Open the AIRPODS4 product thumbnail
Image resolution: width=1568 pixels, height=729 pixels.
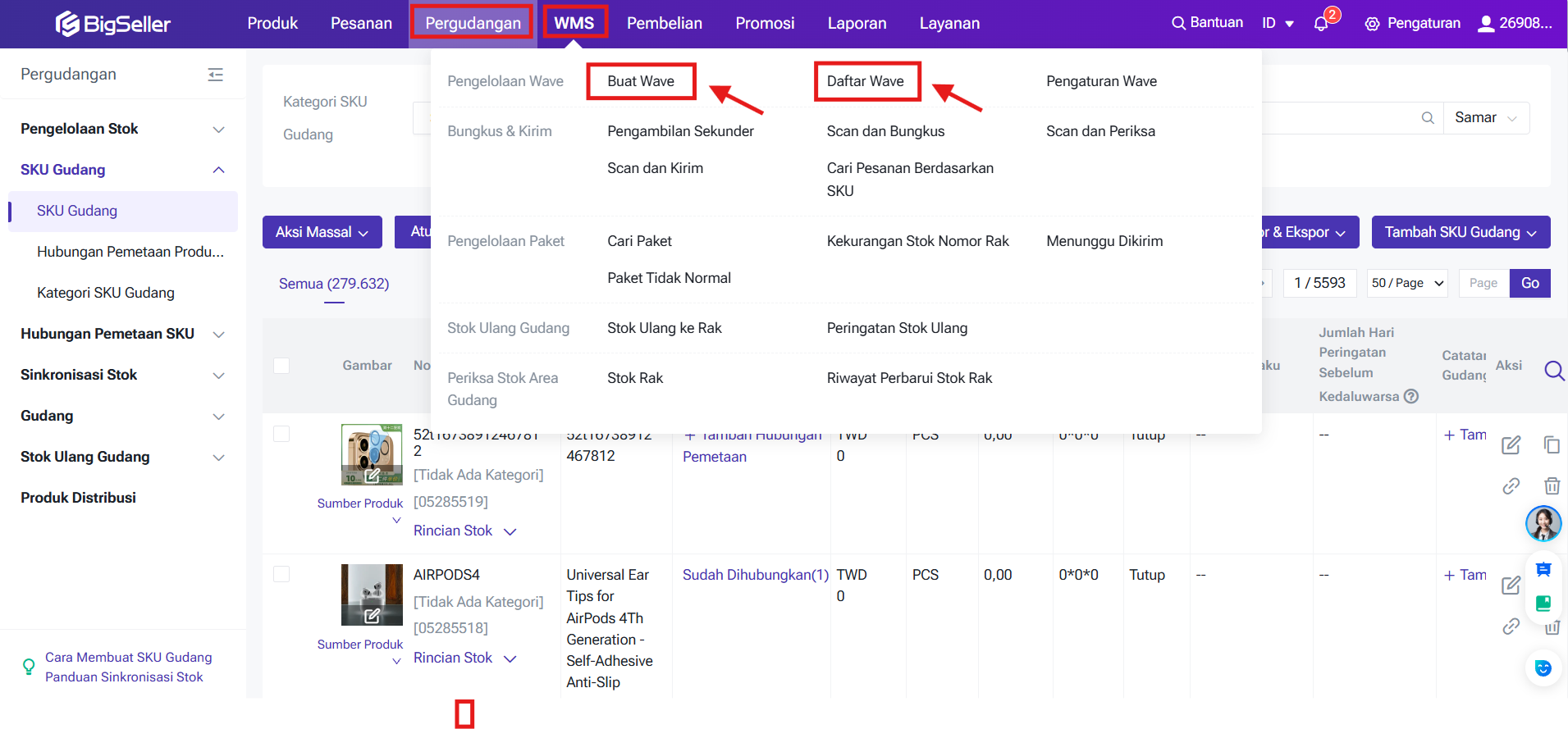point(372,595)
